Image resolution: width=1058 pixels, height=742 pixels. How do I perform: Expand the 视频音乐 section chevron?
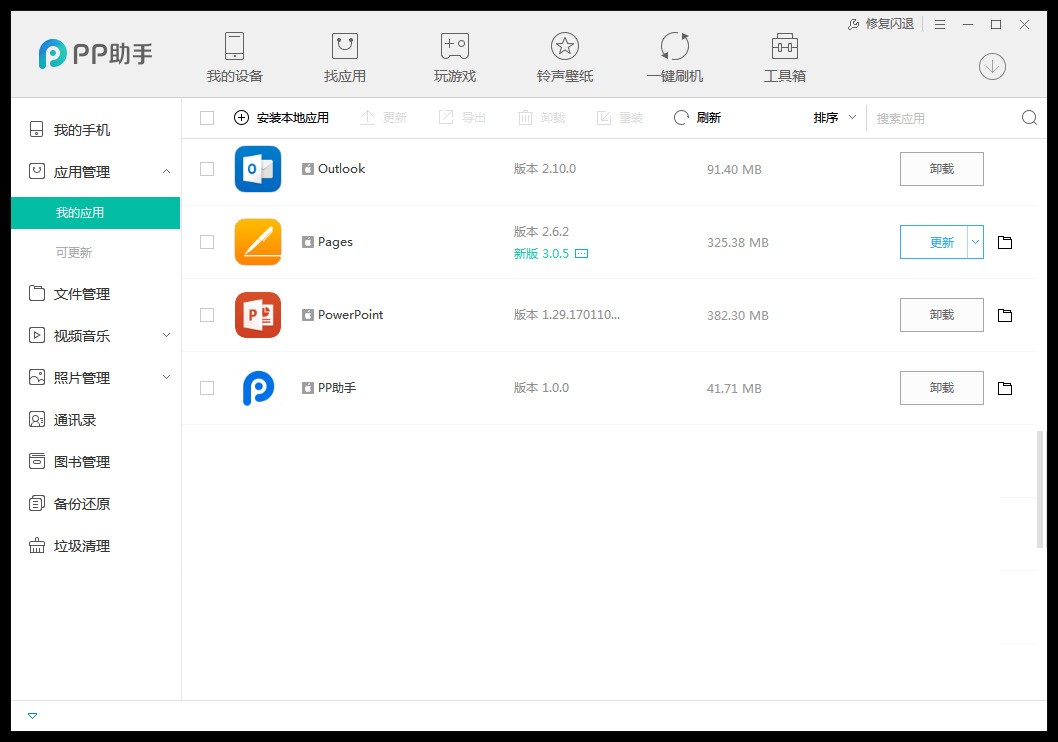click(167, 335)
